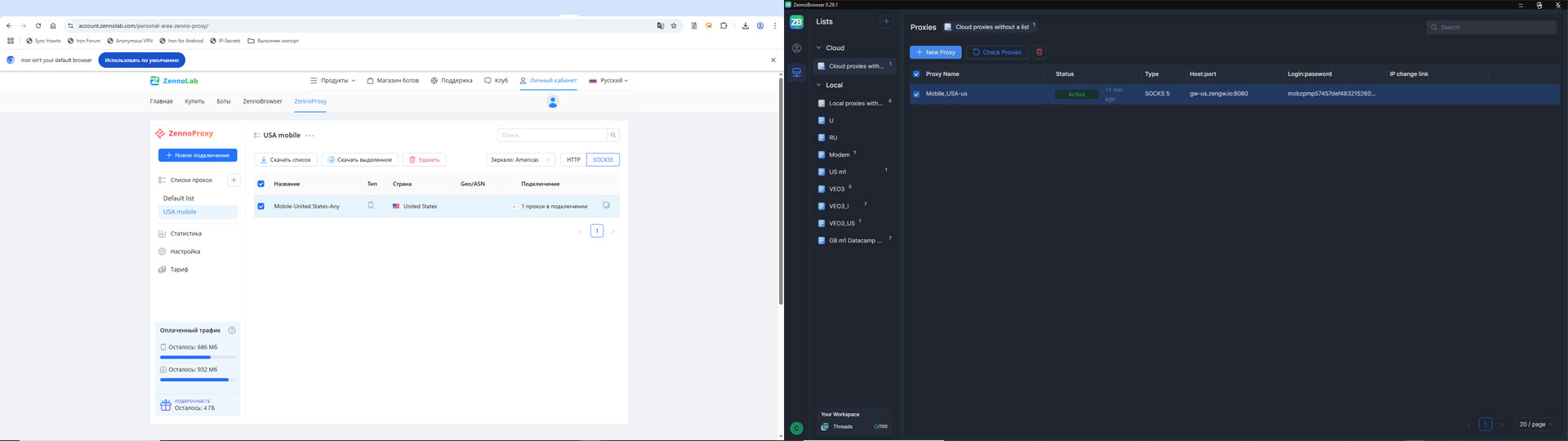Open the extensions puzzle icon
This screenshot has width=1568, height=441.
(x=724, y=26)
